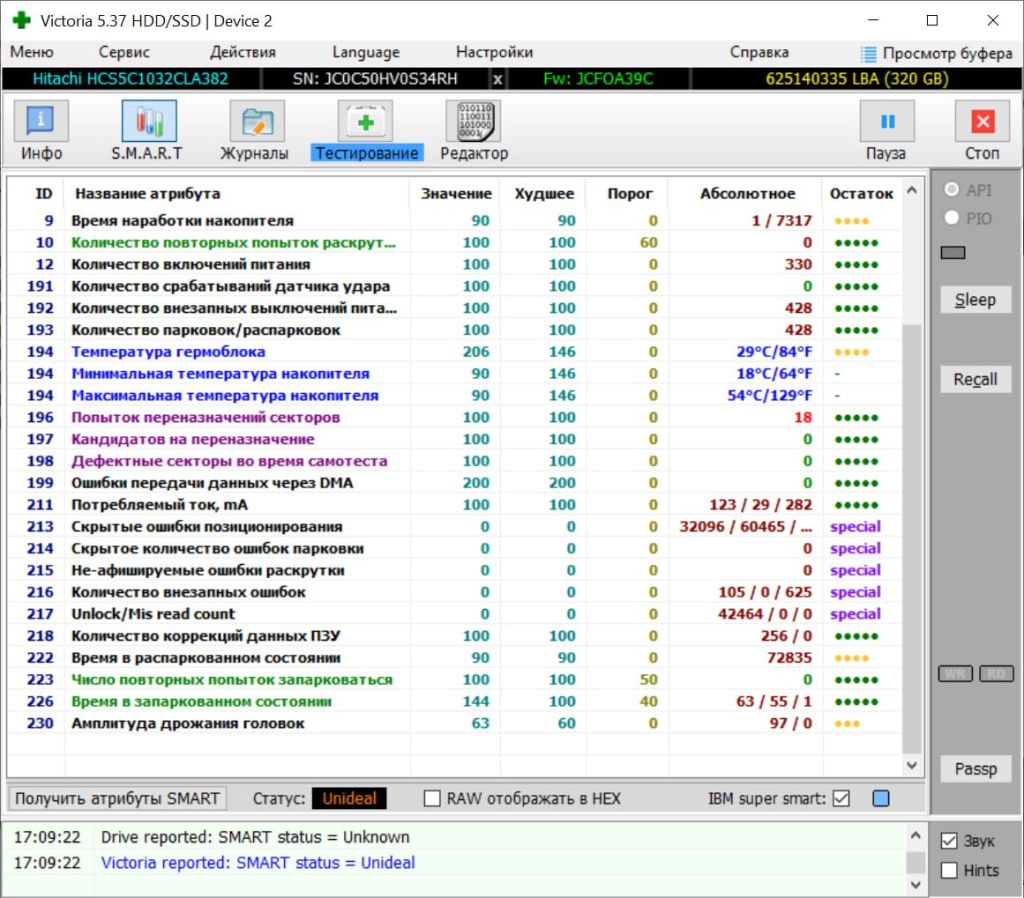Screen dimensions: 1024x898
Task: Switch to the Тестирование surface test
Action: coord(366,131)
